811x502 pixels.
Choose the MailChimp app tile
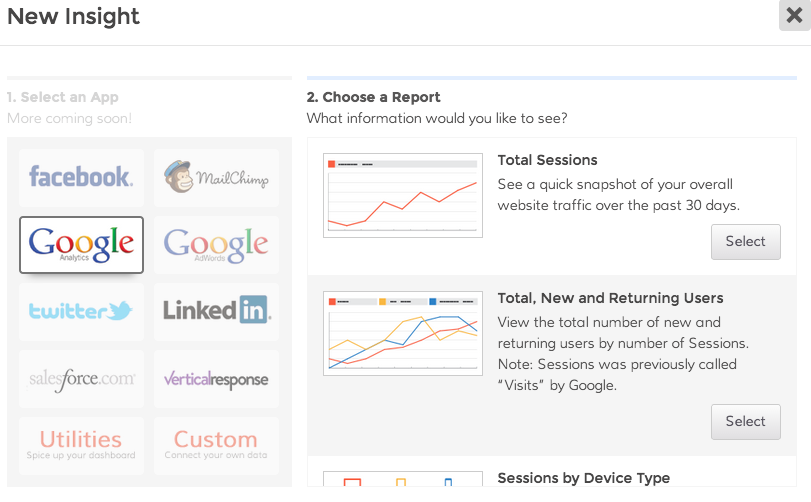pos(216,178)
